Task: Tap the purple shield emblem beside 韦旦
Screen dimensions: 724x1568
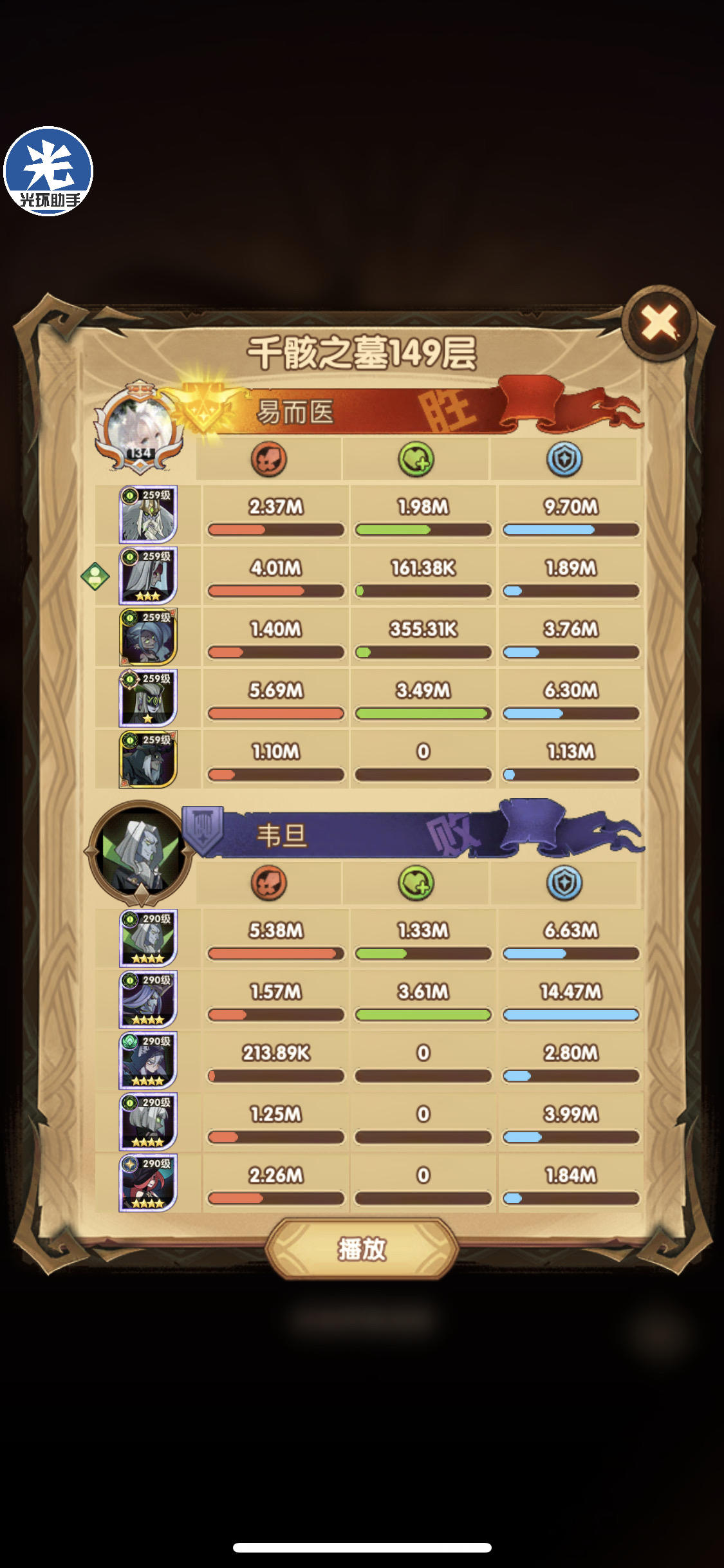Action: tap(203, 828)
